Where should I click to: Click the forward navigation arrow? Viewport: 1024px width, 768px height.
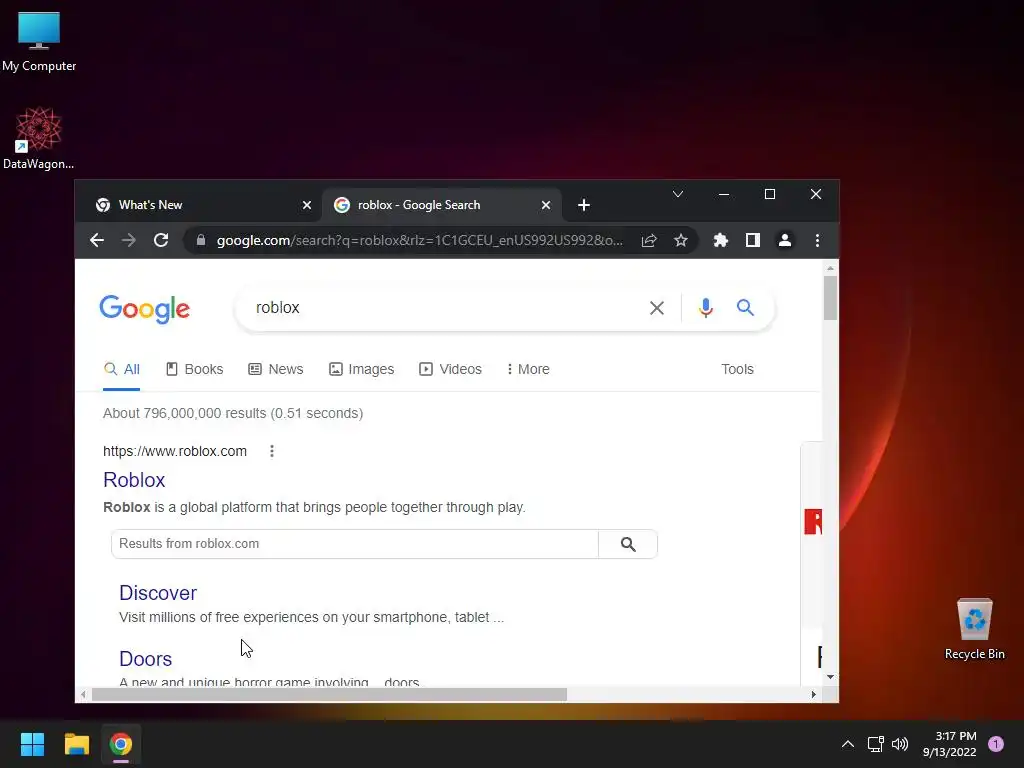129,240
